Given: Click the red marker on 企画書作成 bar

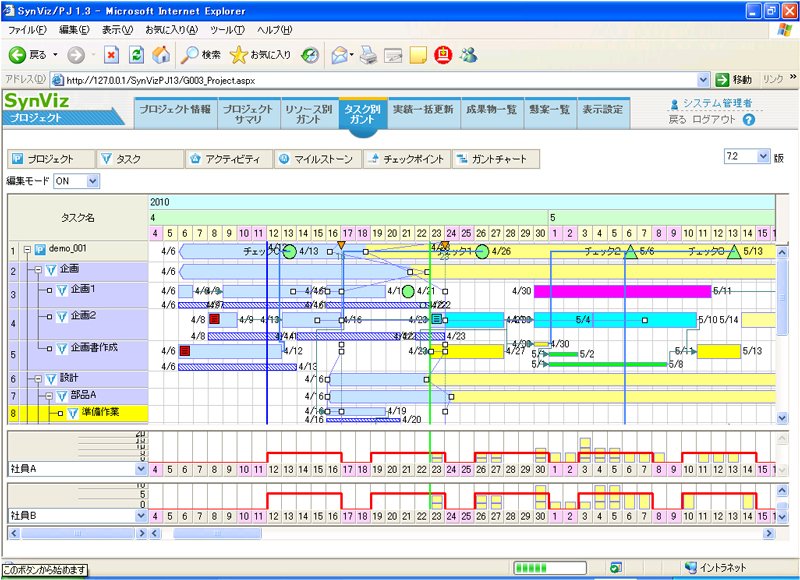Looking at the screenshot, I should [x=185, y=350].
